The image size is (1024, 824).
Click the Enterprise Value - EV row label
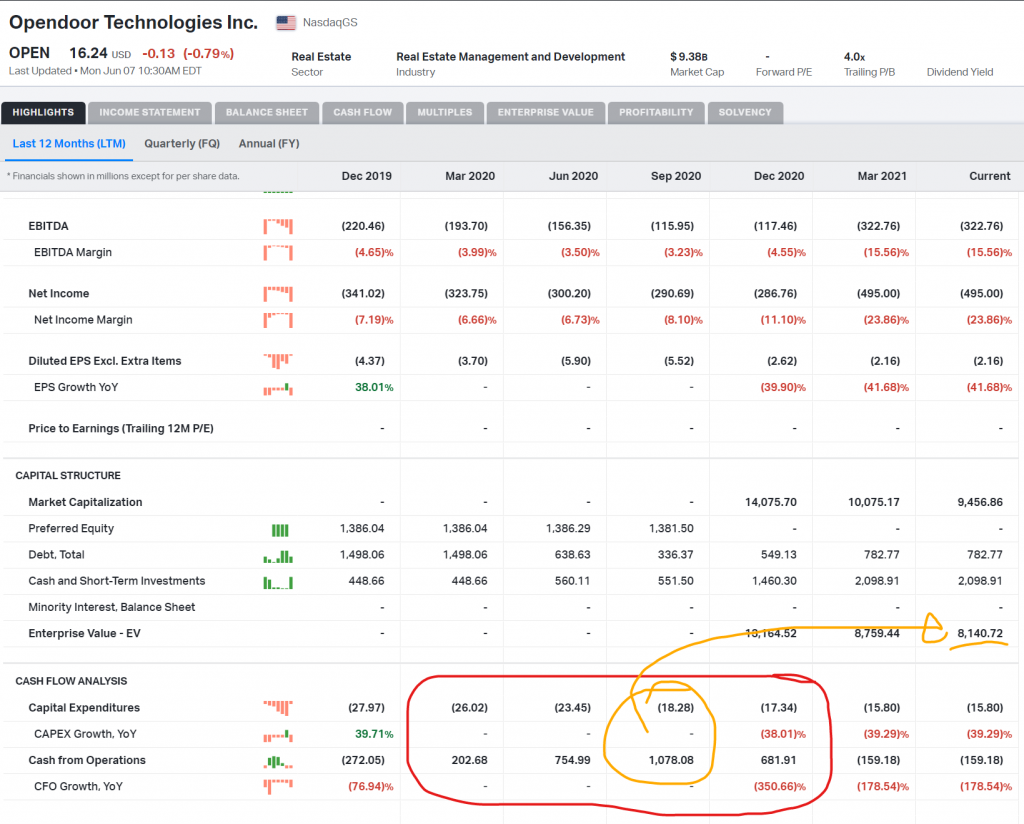pyautogui.click(x=84, y=633)
